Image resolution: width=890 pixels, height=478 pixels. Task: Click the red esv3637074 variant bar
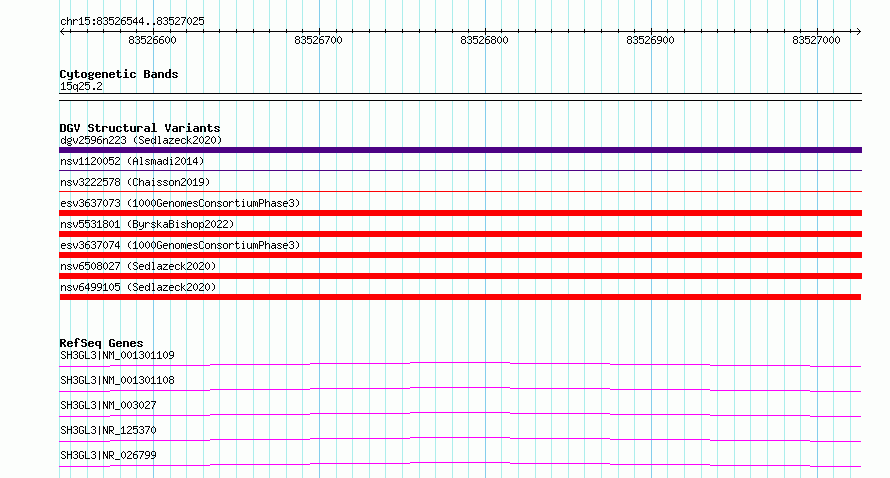(x=460, y=255)
